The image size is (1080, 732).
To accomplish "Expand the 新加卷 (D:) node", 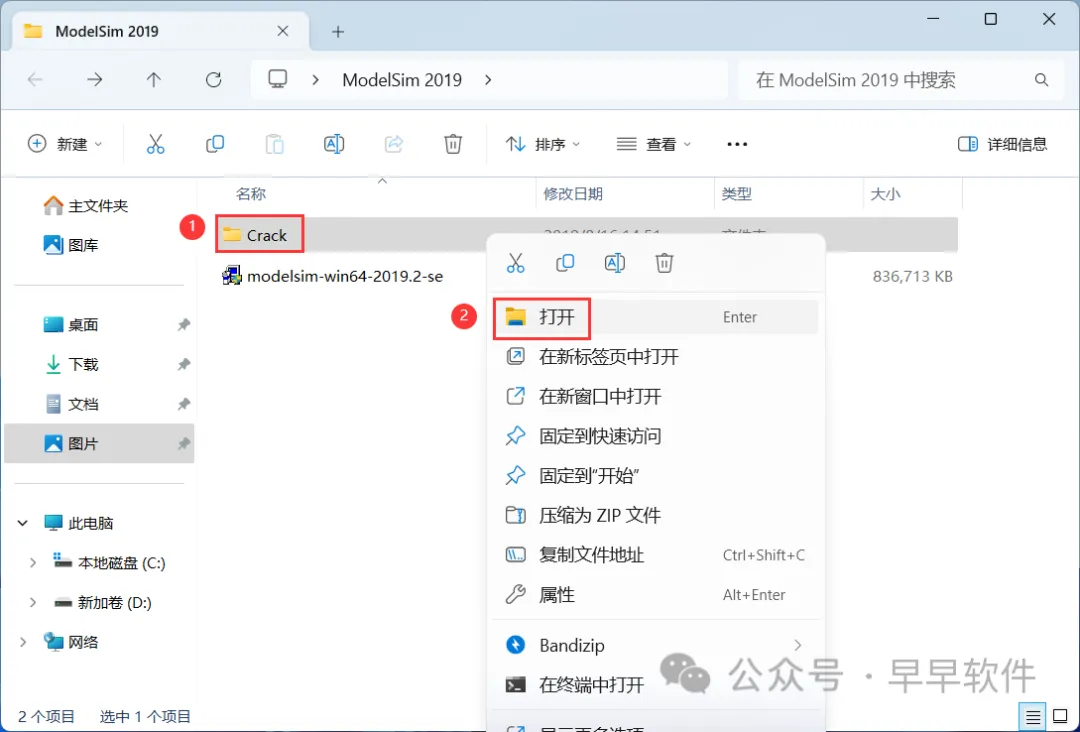I will tap(32, 603).
